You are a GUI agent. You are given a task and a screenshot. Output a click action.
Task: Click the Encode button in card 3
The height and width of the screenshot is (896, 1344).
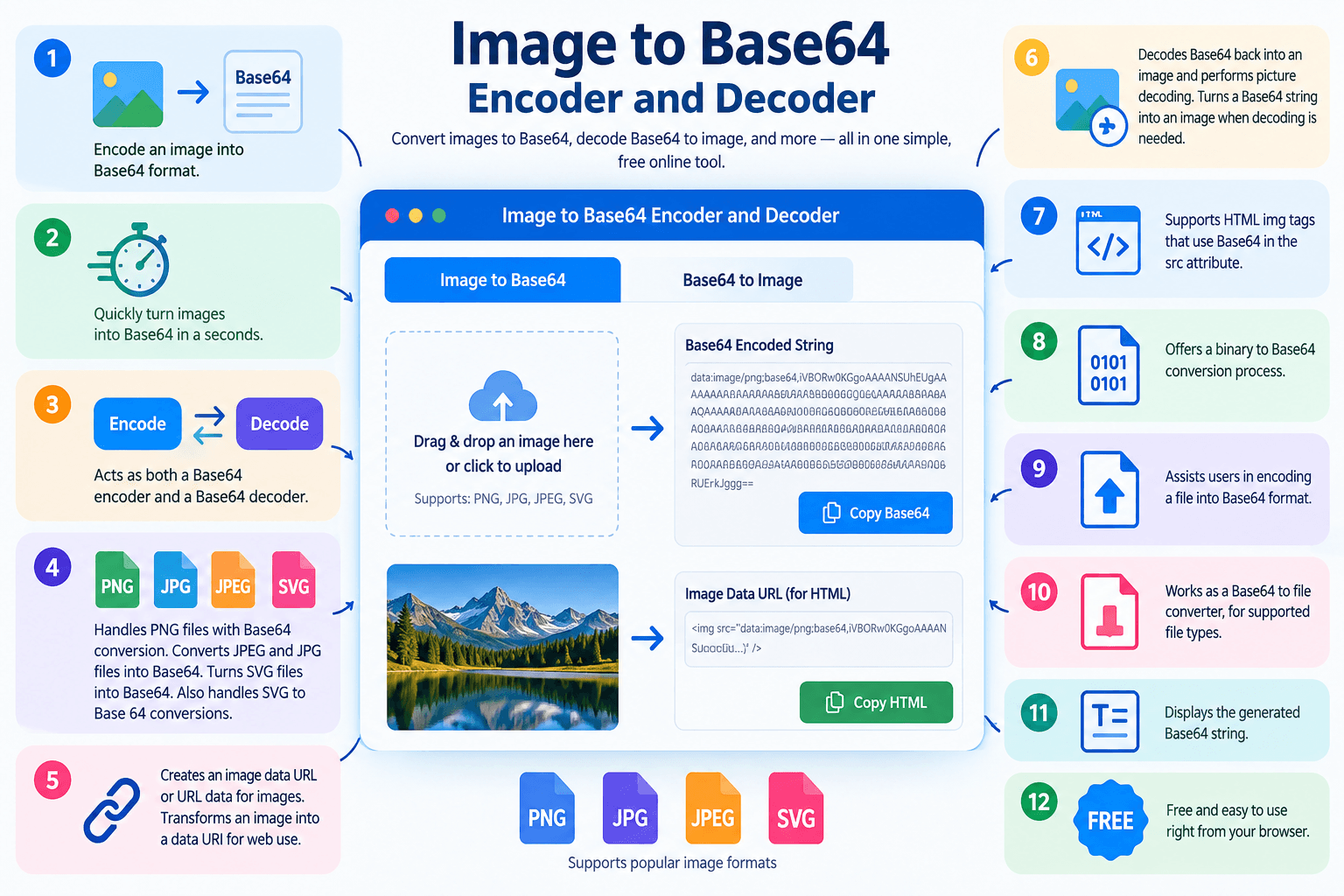[x=137, y=423]
